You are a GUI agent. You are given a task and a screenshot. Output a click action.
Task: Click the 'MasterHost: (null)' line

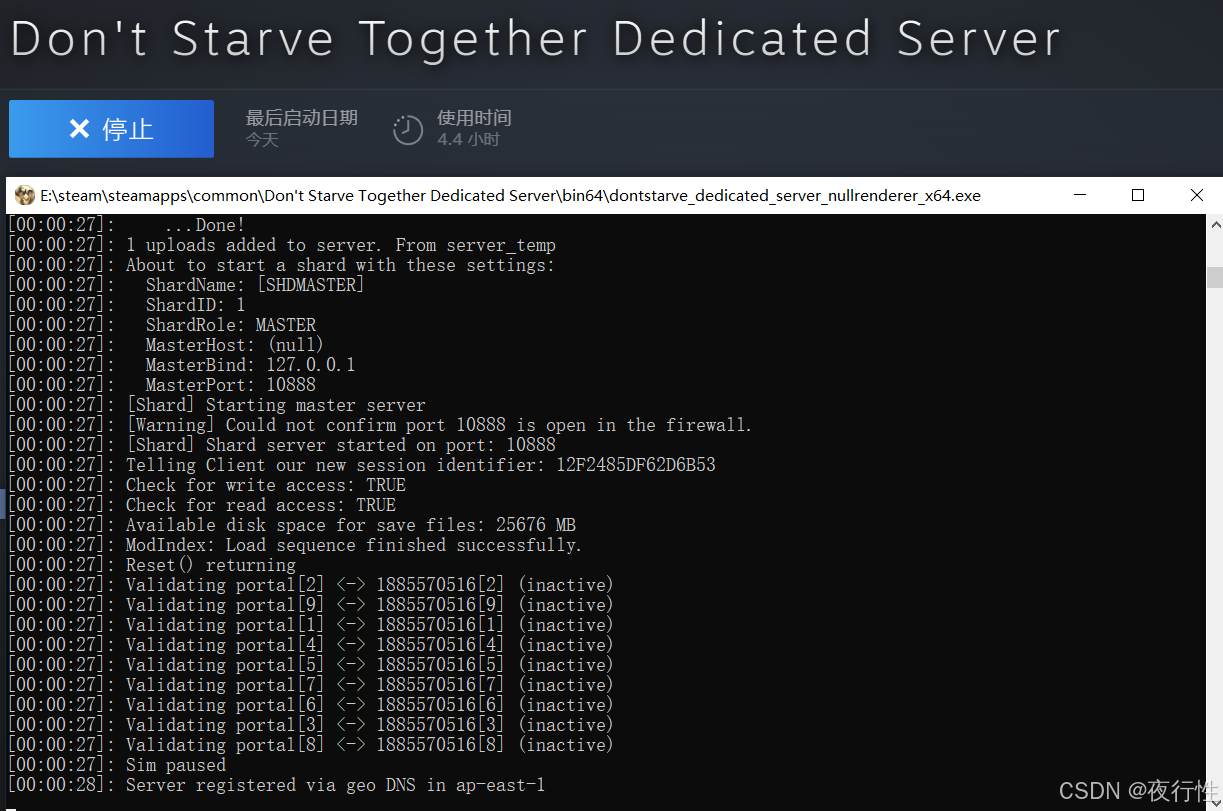click(166, 345)
